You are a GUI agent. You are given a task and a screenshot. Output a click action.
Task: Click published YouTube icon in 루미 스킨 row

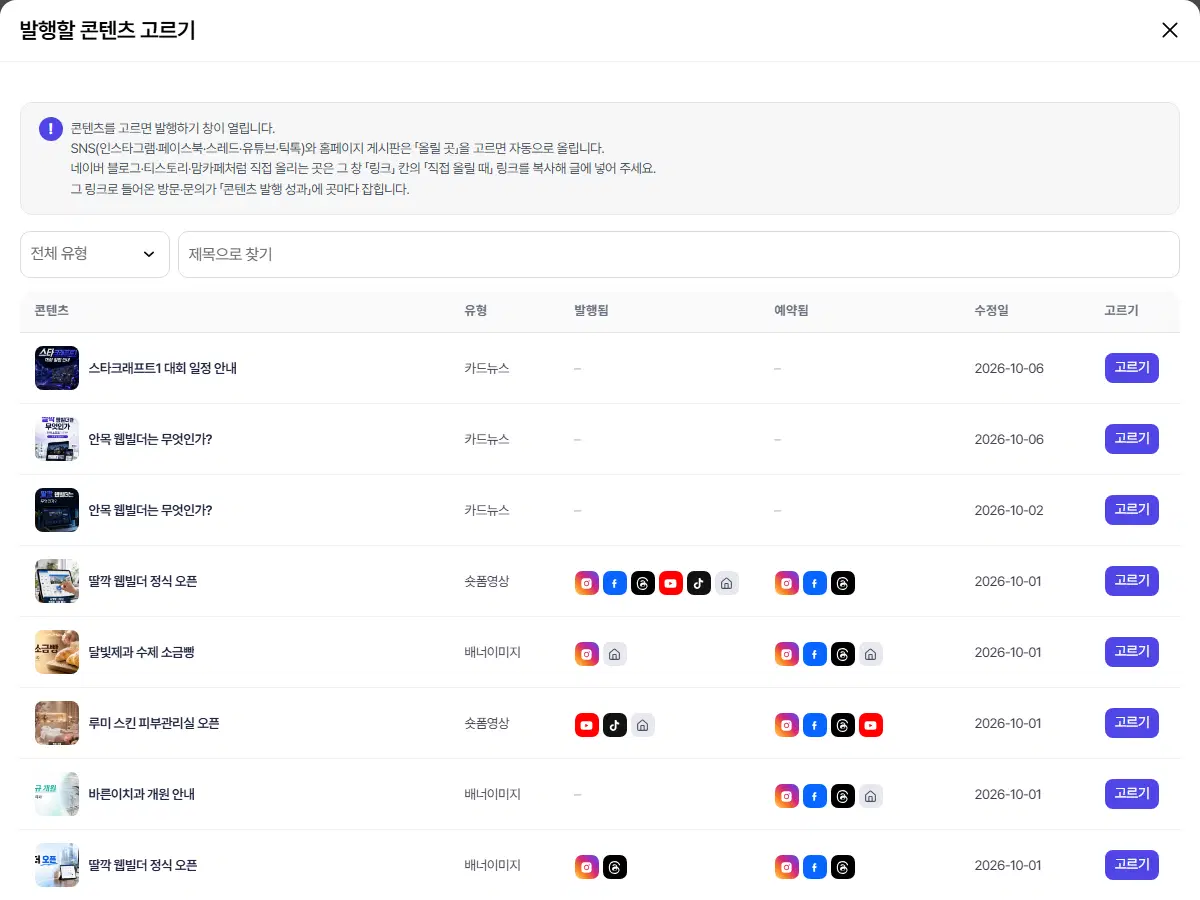[x=587, y=725]
